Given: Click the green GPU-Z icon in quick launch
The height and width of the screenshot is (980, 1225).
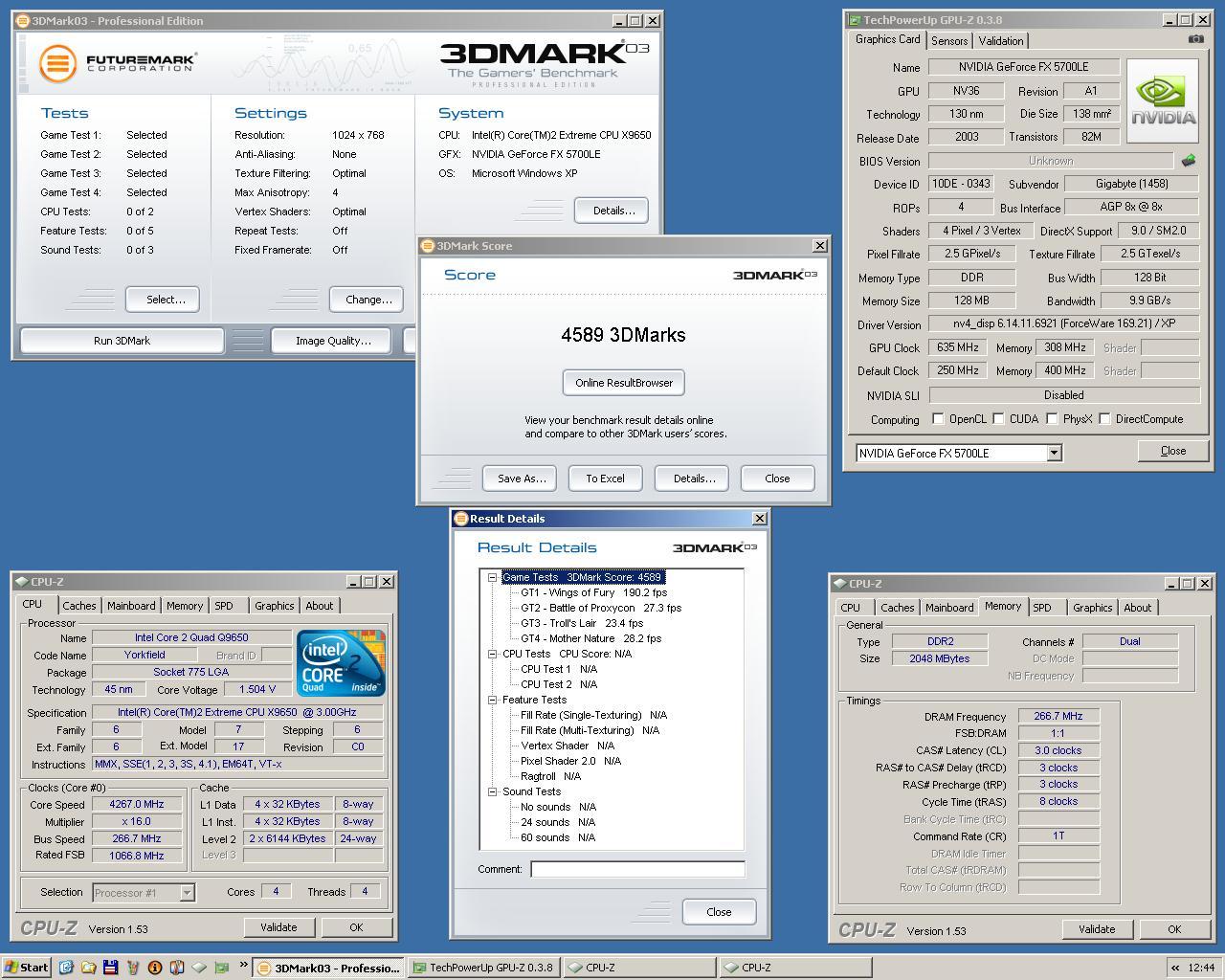Looking at the screenshot, I should pyautogui.click(x=221, y=968).
